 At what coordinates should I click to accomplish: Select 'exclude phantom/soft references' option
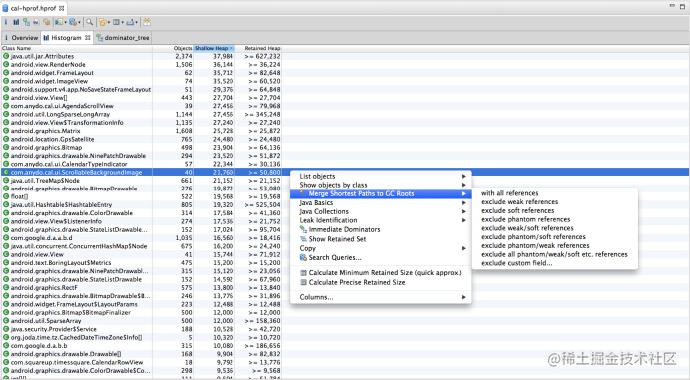point(554,237)
